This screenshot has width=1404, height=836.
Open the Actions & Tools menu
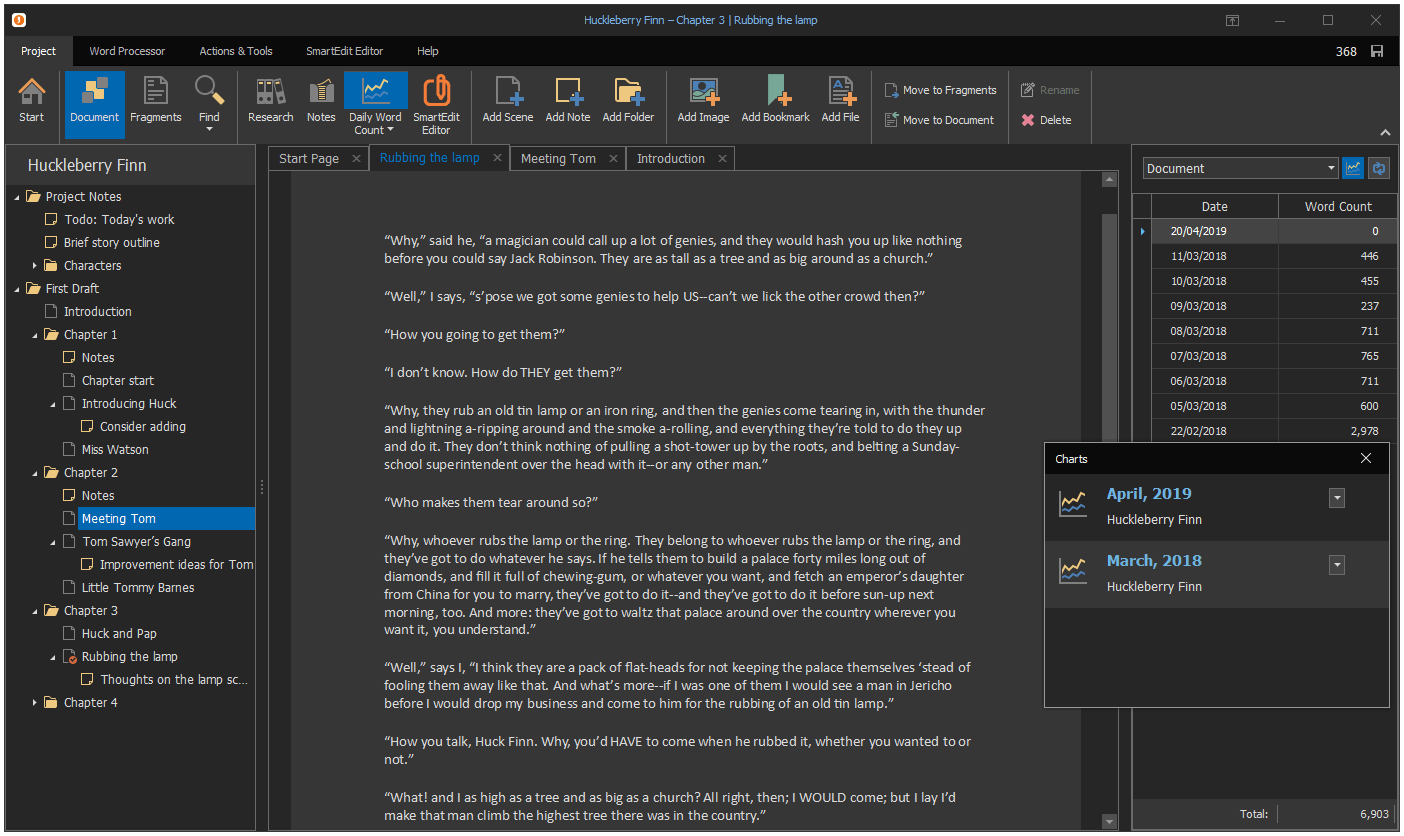pos(236,51)
